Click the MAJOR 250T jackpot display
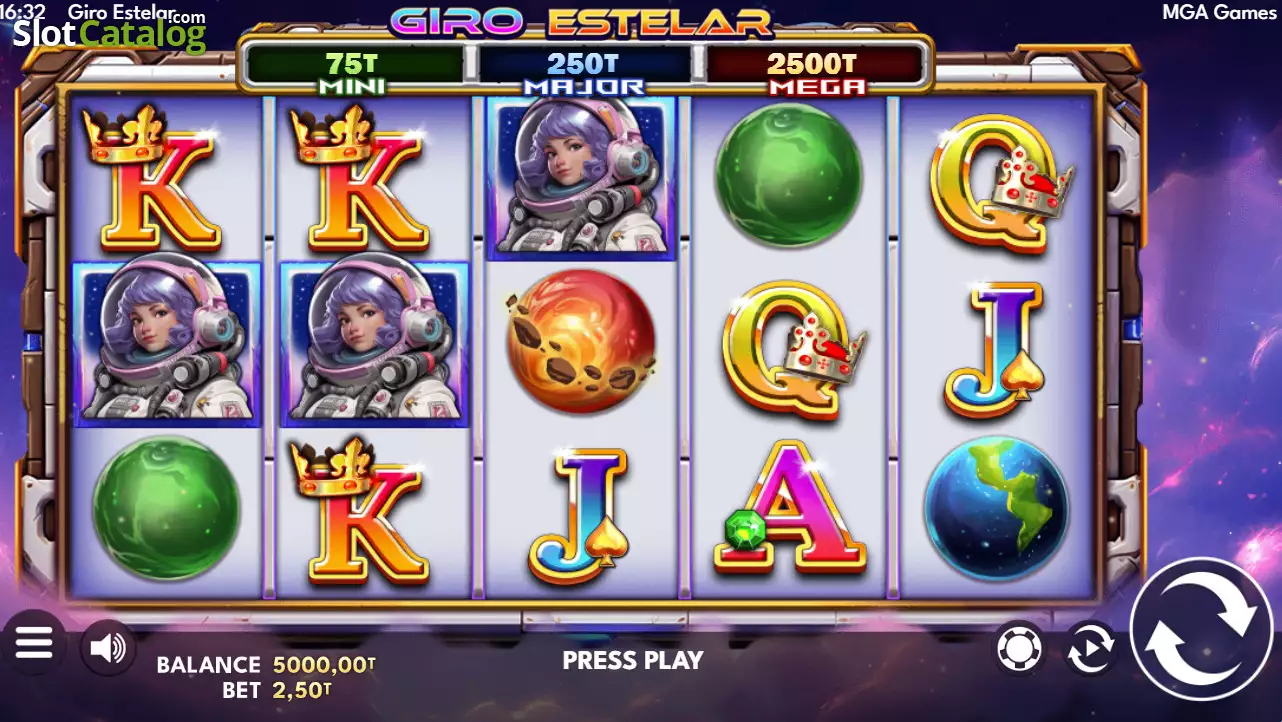 584,70
